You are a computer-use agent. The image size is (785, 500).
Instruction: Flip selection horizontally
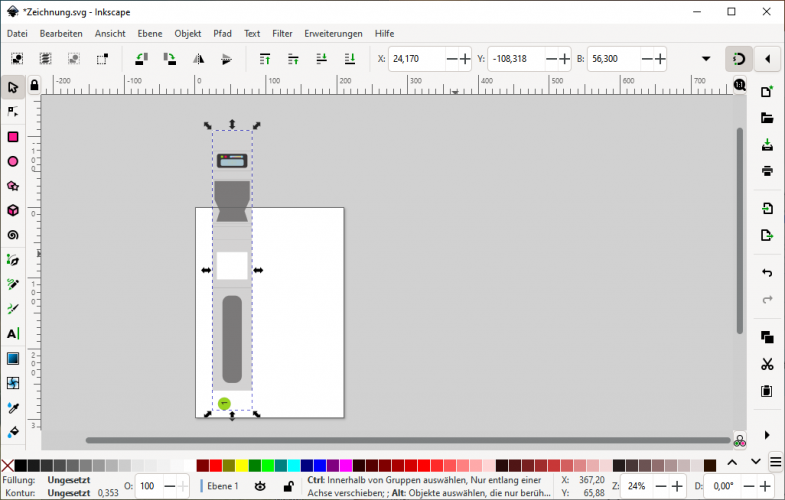[198, 59]
